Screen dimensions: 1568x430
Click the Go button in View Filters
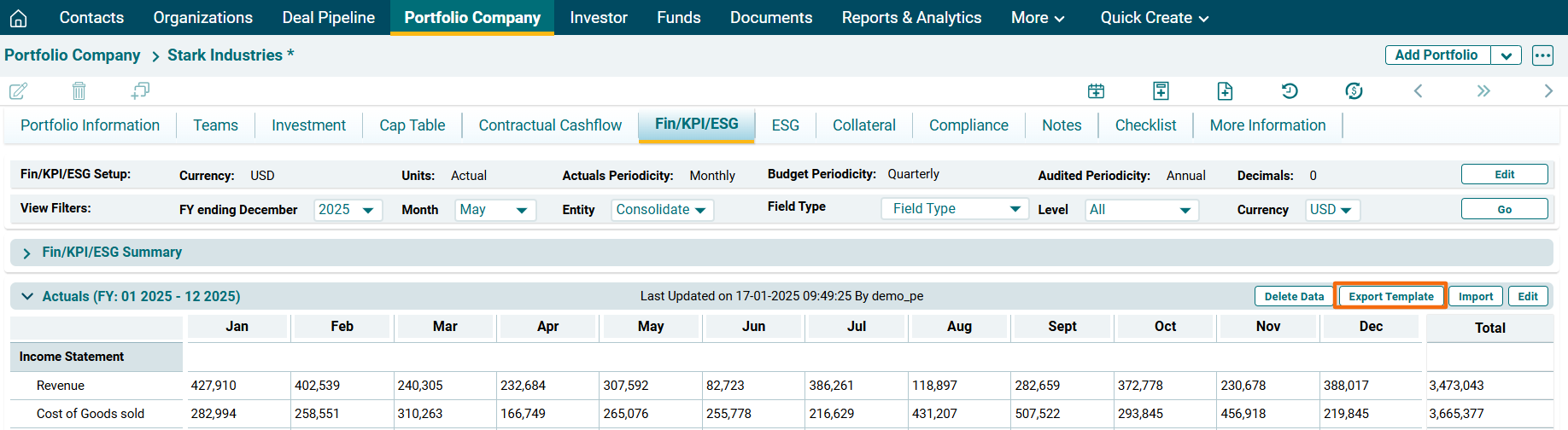point(1504,209)
